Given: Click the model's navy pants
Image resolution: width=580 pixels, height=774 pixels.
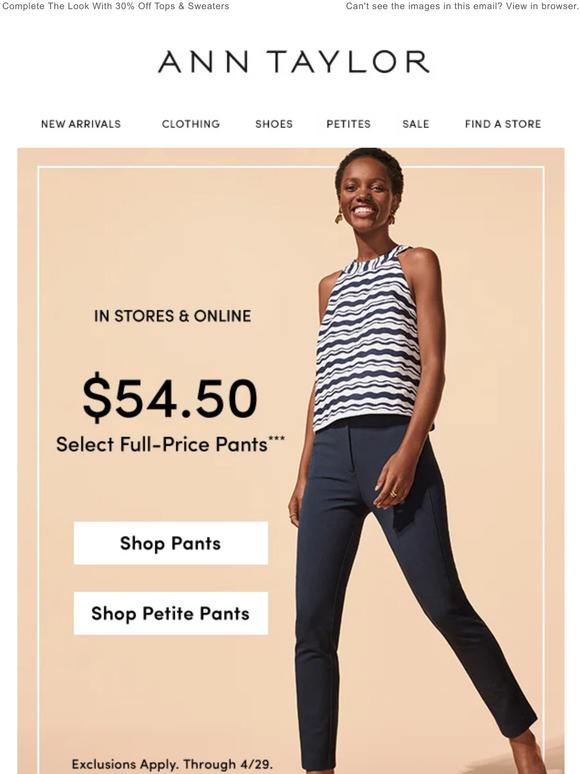Looking at the screenshot, I should click(x=395, y=592).
